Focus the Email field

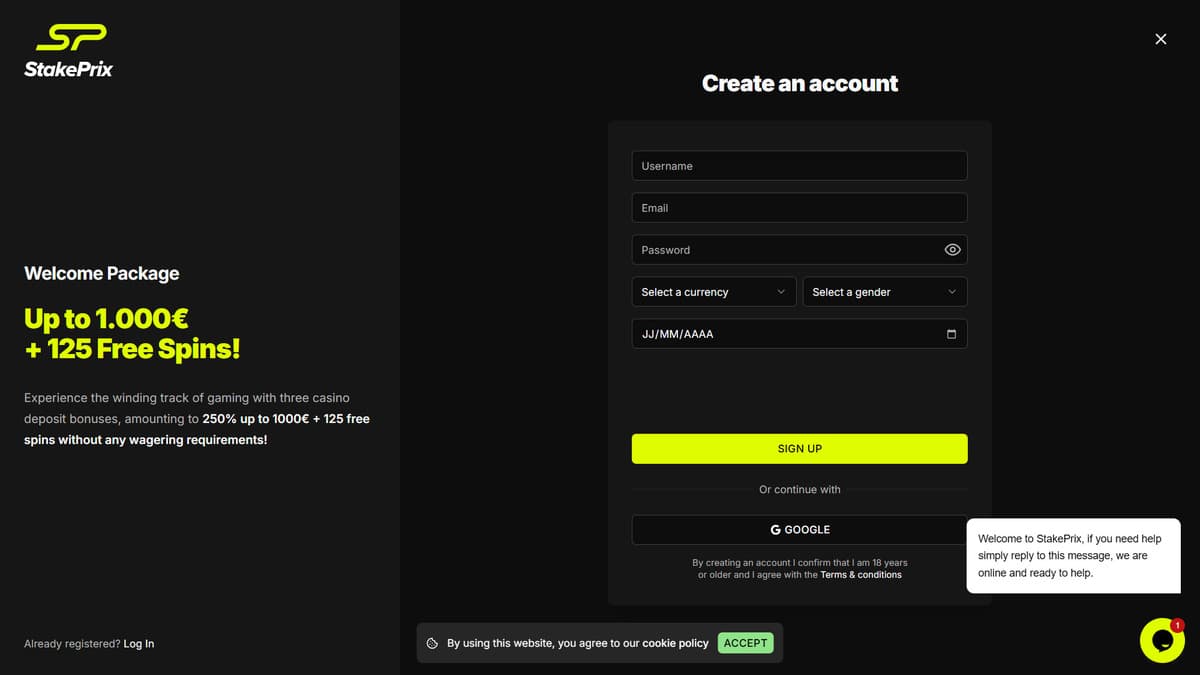799,208
